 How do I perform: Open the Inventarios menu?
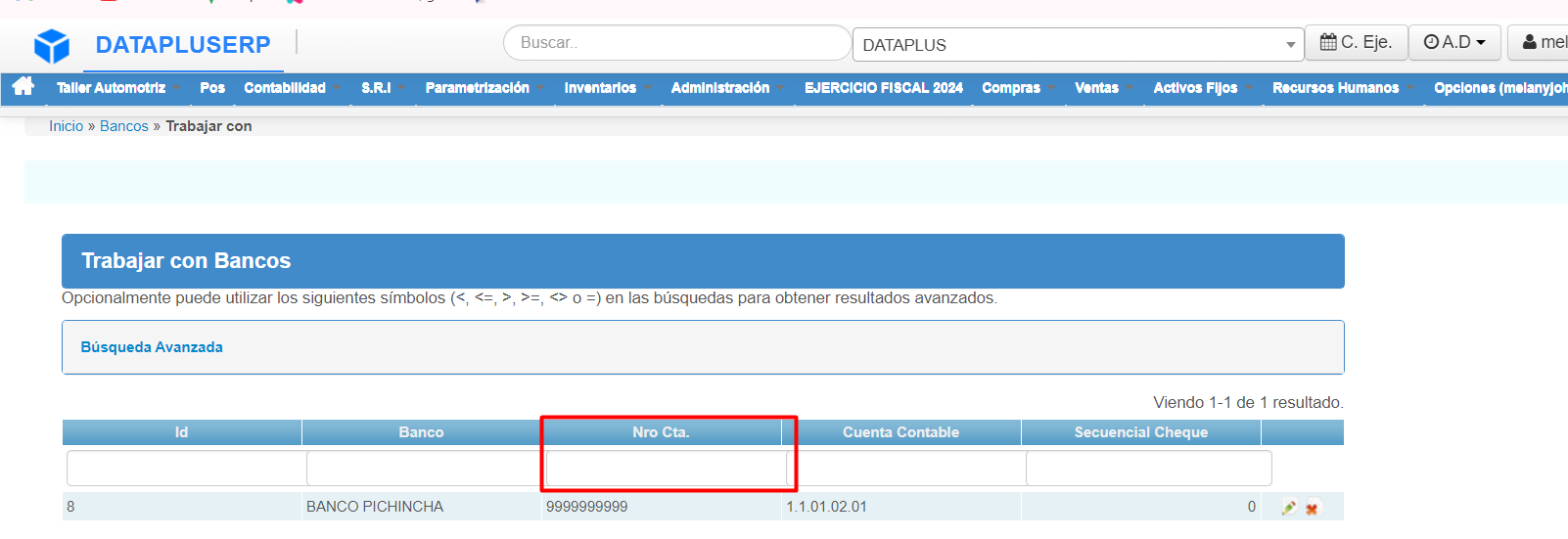click(600, 88)
